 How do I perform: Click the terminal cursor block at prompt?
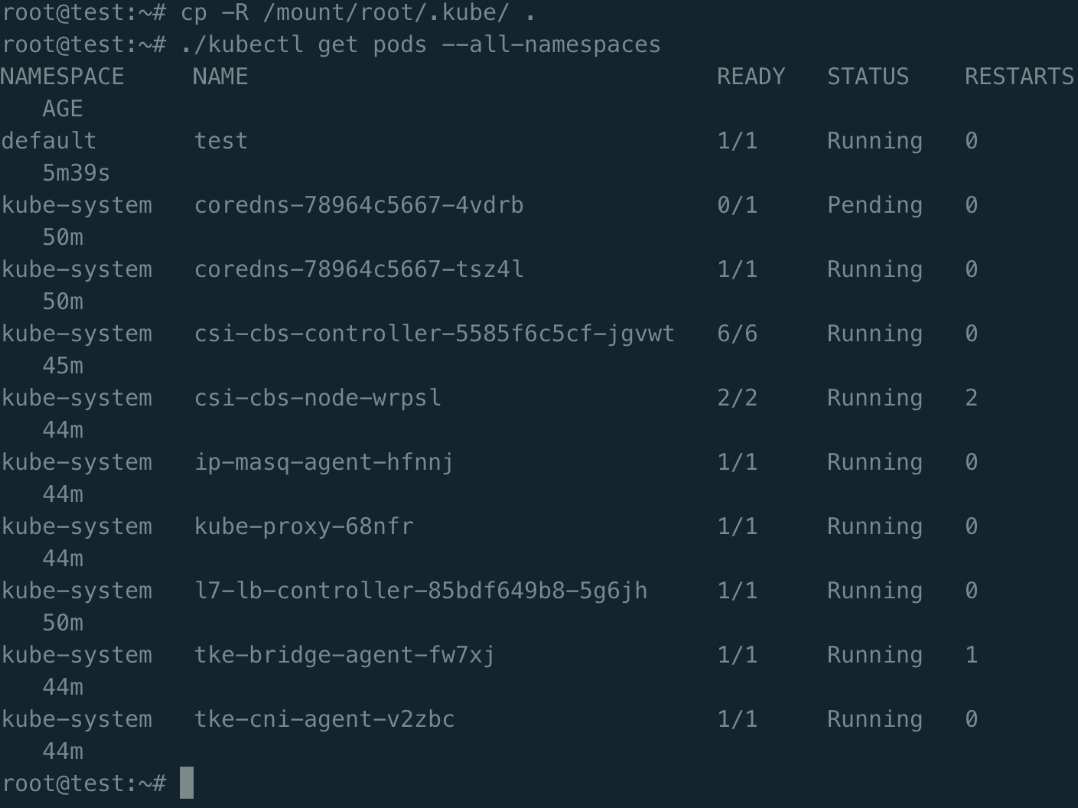[x=187, y=783]
